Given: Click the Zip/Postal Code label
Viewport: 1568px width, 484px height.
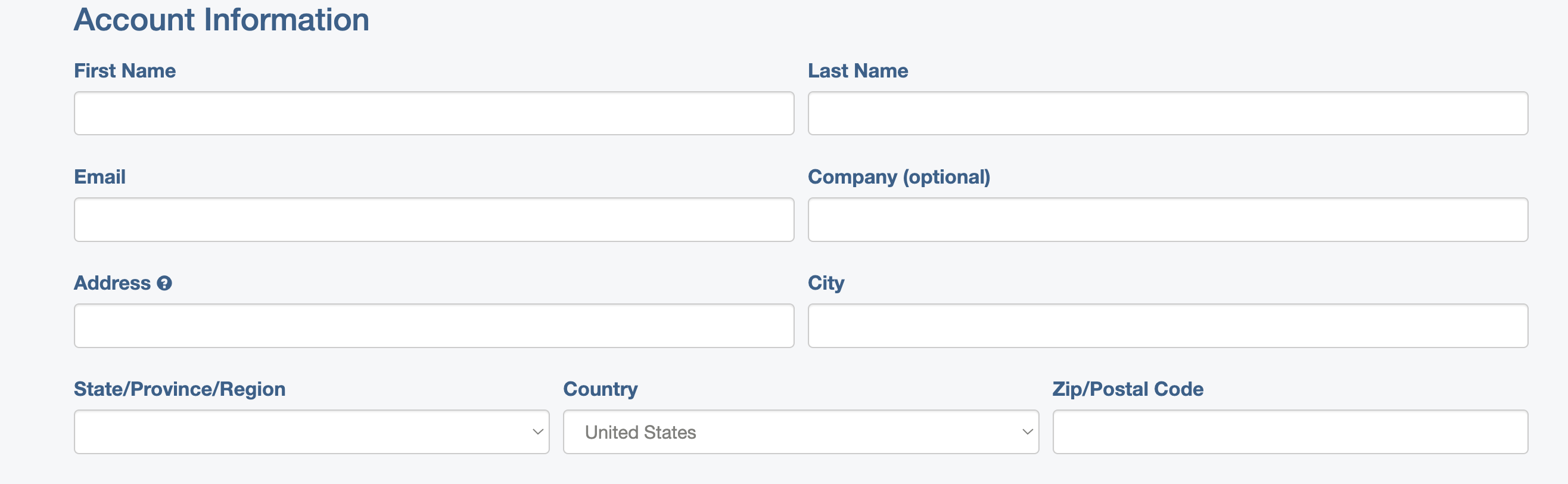Looking at the screenshot, I should [1128, 390].
